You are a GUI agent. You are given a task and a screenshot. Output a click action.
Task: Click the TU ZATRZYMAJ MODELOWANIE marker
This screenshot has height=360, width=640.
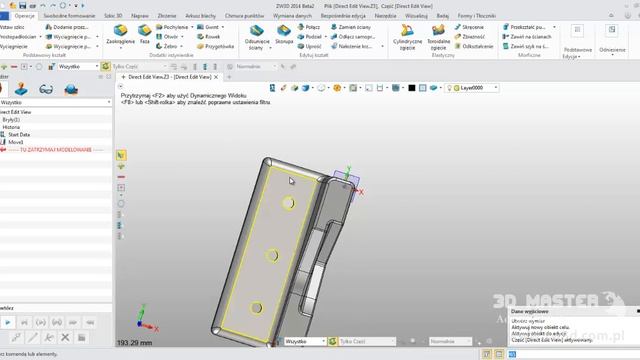(56, 150)
